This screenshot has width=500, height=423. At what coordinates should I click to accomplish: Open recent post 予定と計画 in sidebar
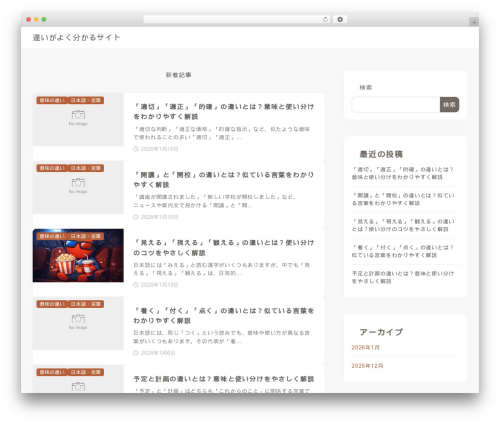[x=403, y=277]
